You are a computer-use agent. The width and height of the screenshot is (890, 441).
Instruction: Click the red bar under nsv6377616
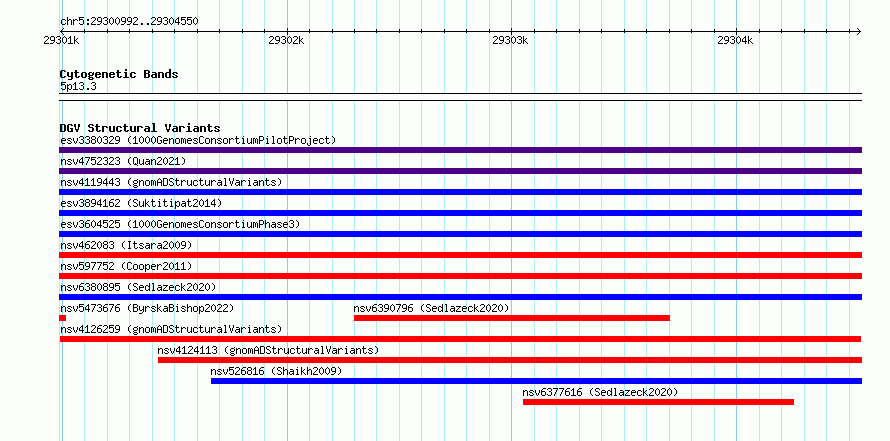pos(658,402)
